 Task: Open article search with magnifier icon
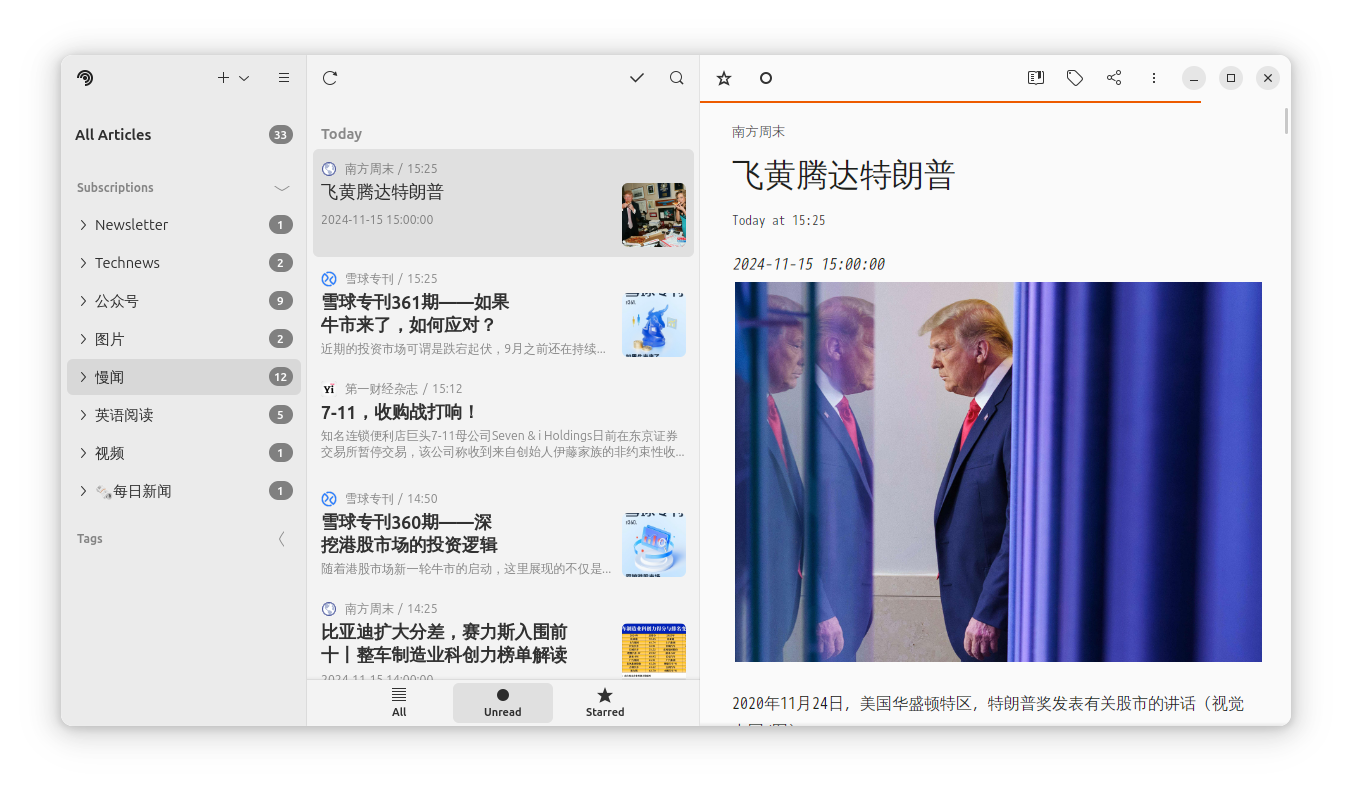677,78
